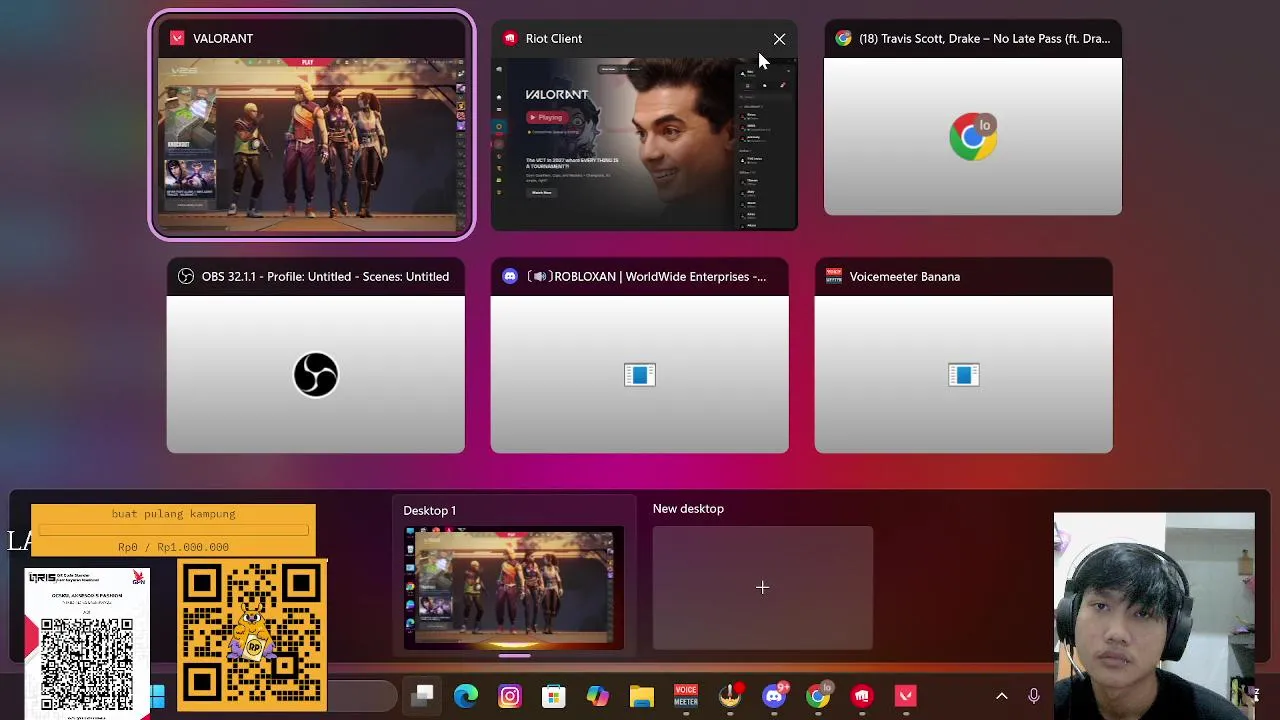
Task: Click the 'New desktop' label
Action: pyautogui.click(x=688, y=508)
